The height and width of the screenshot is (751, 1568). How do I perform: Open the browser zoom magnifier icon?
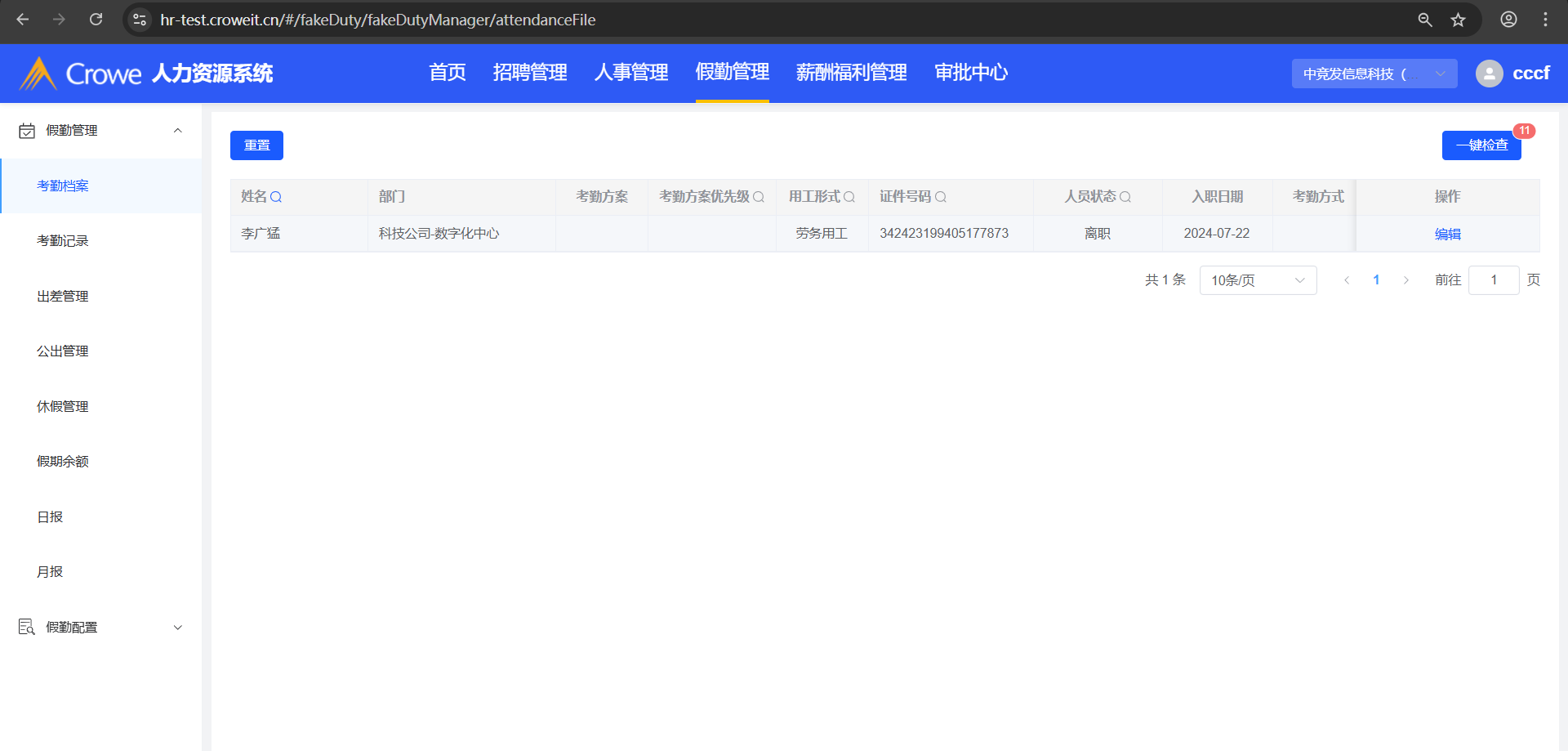point(1425,20)
